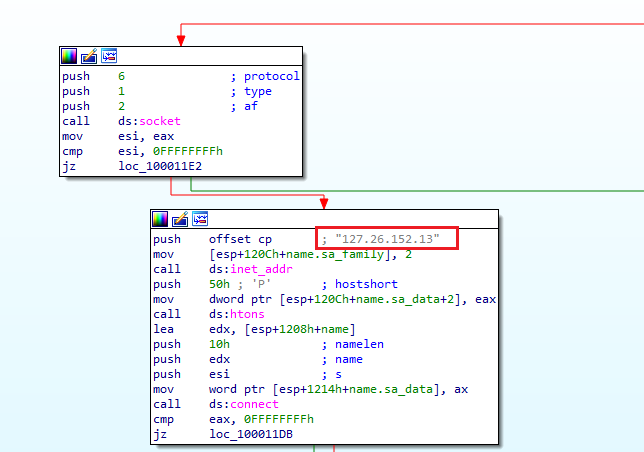Viewport: 644px width, 452px height.
Task: Select 'offset cp' operand
Action: coord(240,239)
